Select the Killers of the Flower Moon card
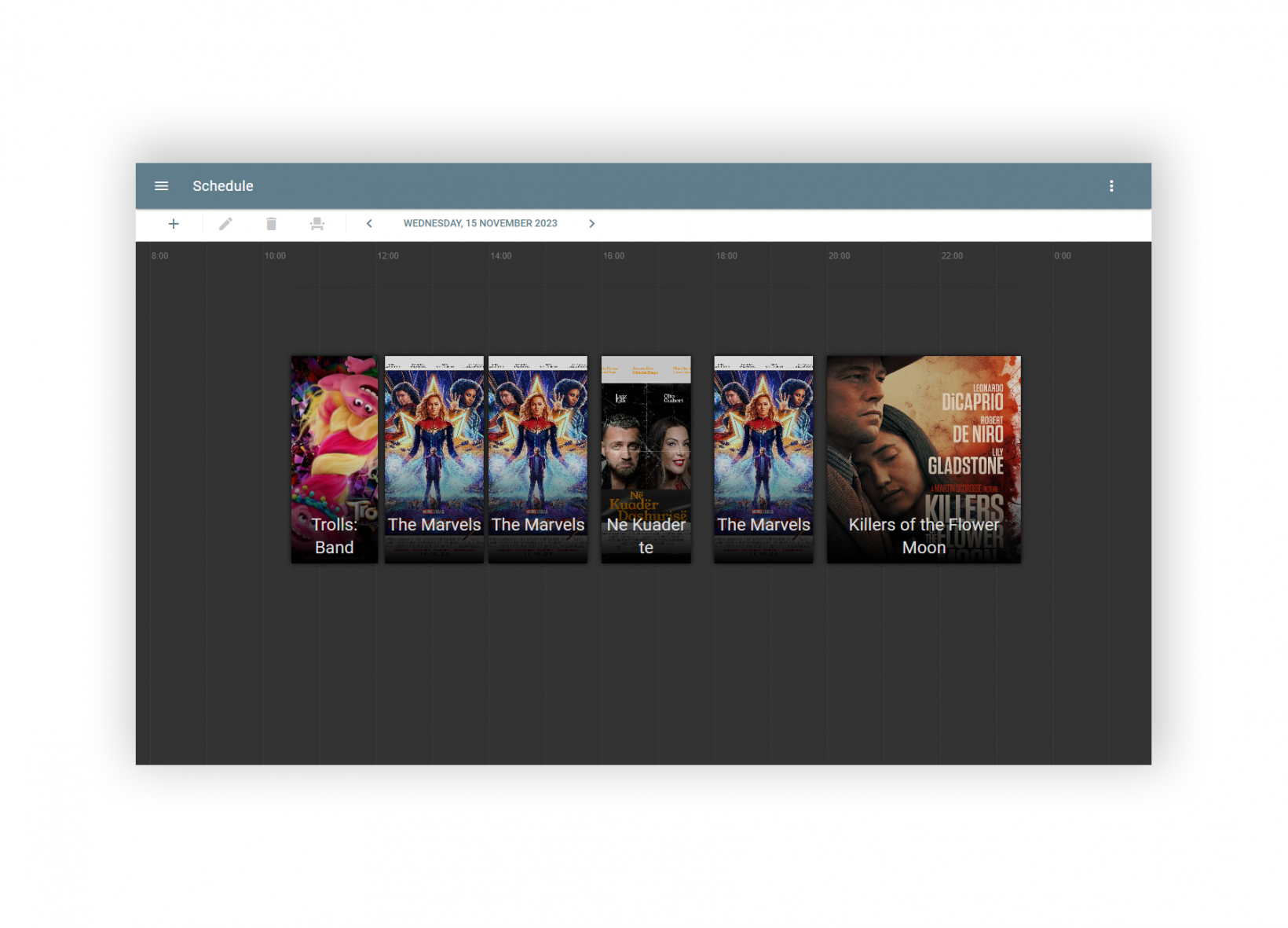The image size is (1288, 928). (924, 460)
